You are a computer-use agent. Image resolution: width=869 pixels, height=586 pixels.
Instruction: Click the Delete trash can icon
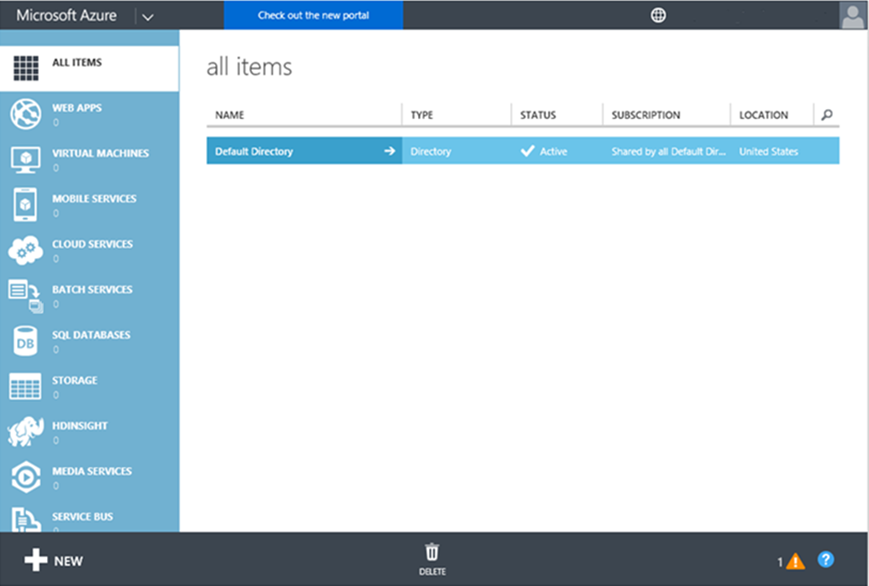click(432, 553)
